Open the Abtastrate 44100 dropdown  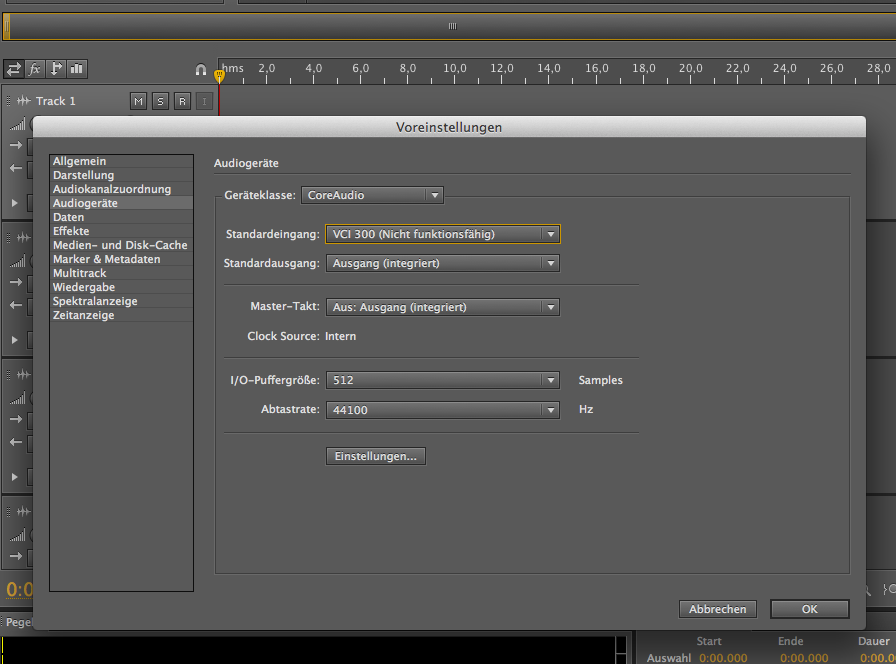point(442,410)
